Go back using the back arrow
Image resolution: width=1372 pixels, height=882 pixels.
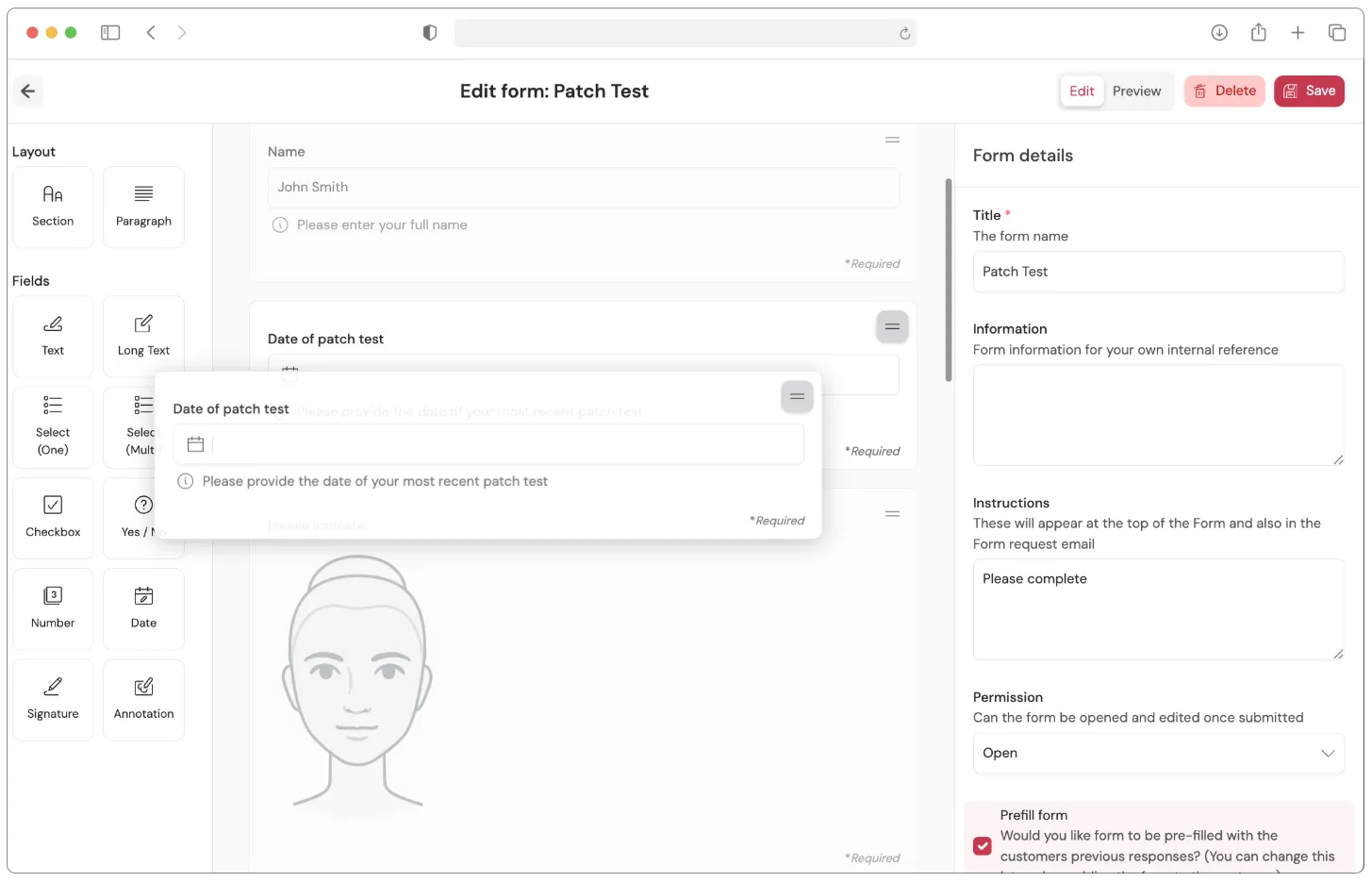tap(28, 92)
